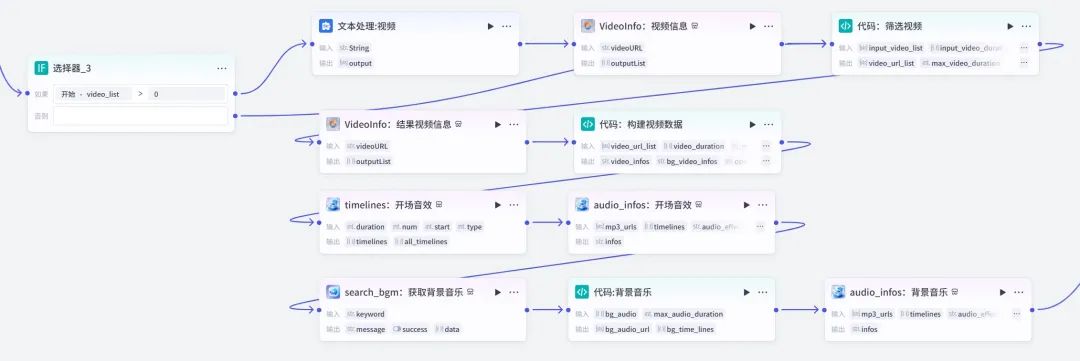Expand hidden input parameters of audio_infos:开场音效
1080x361 pixels.
(760, 227)
